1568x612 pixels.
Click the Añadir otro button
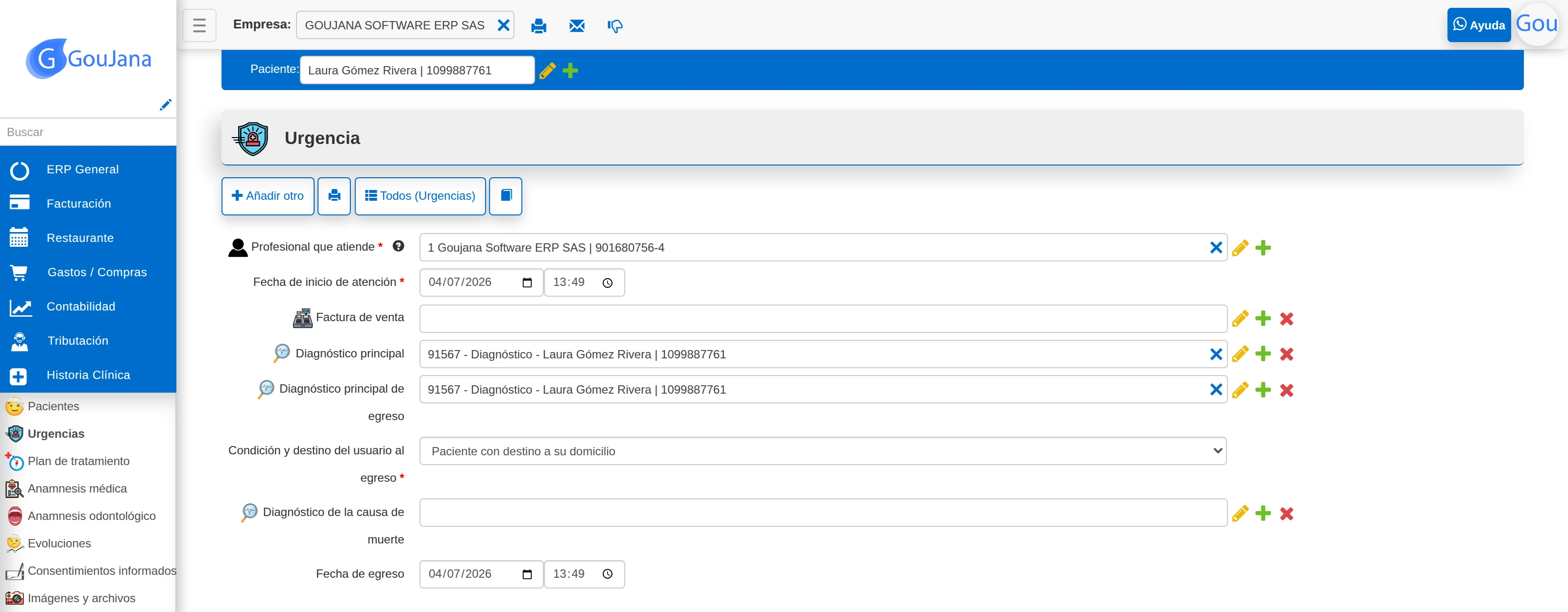point(268,196)
